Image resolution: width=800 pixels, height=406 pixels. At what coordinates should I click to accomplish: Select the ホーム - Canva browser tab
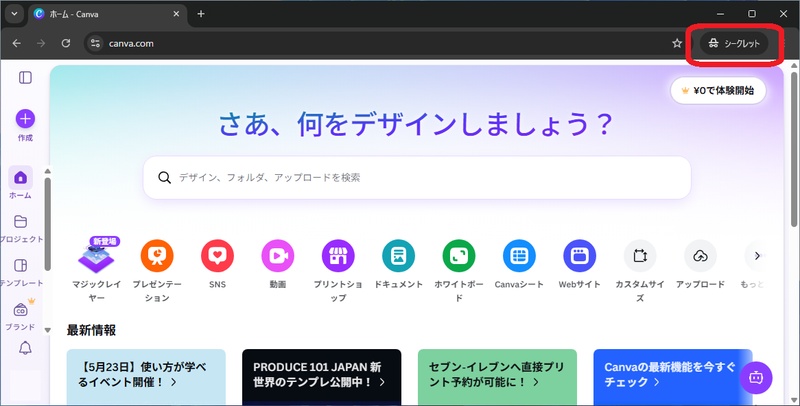pos(107,14)
